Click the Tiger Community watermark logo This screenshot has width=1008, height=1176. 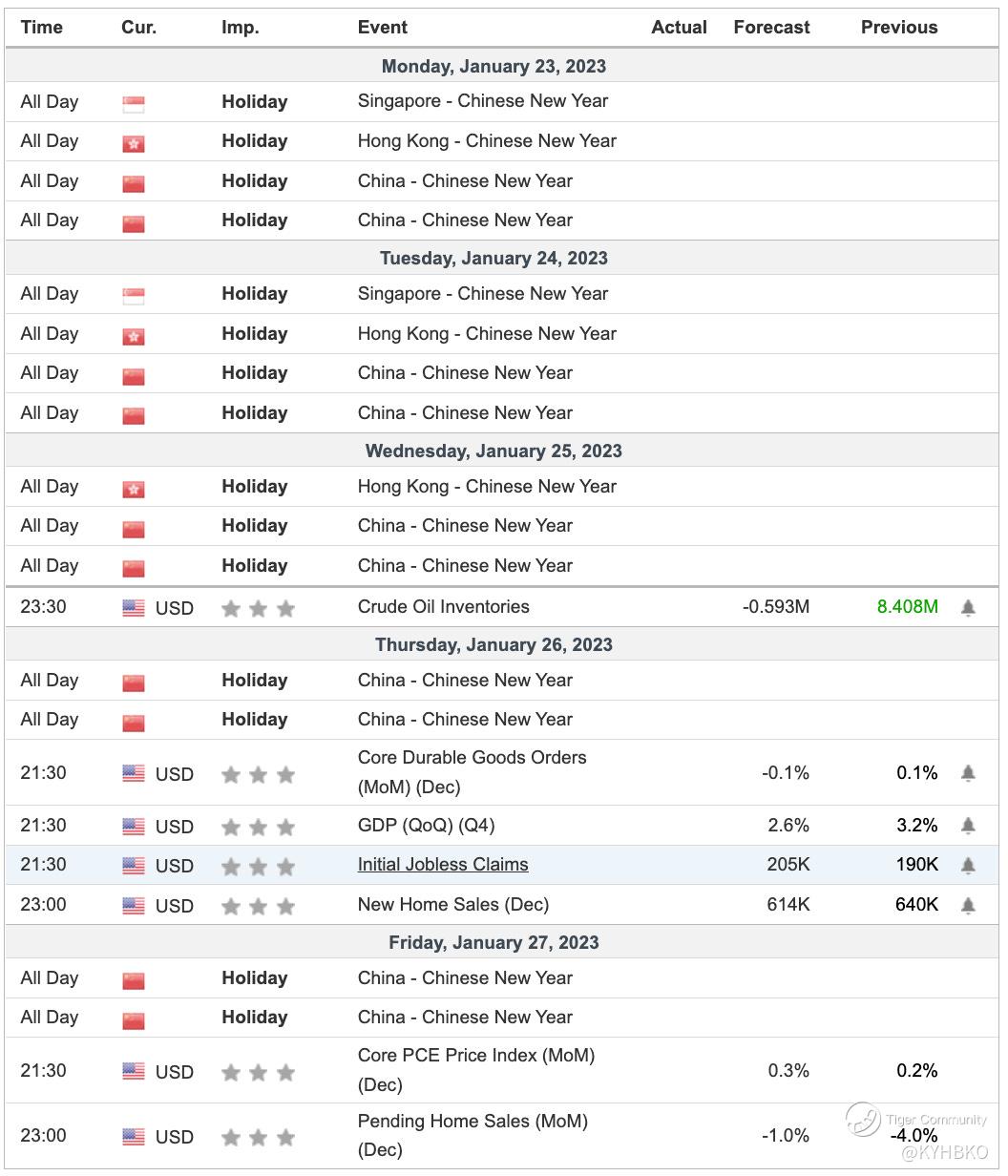pos(863,1120)
